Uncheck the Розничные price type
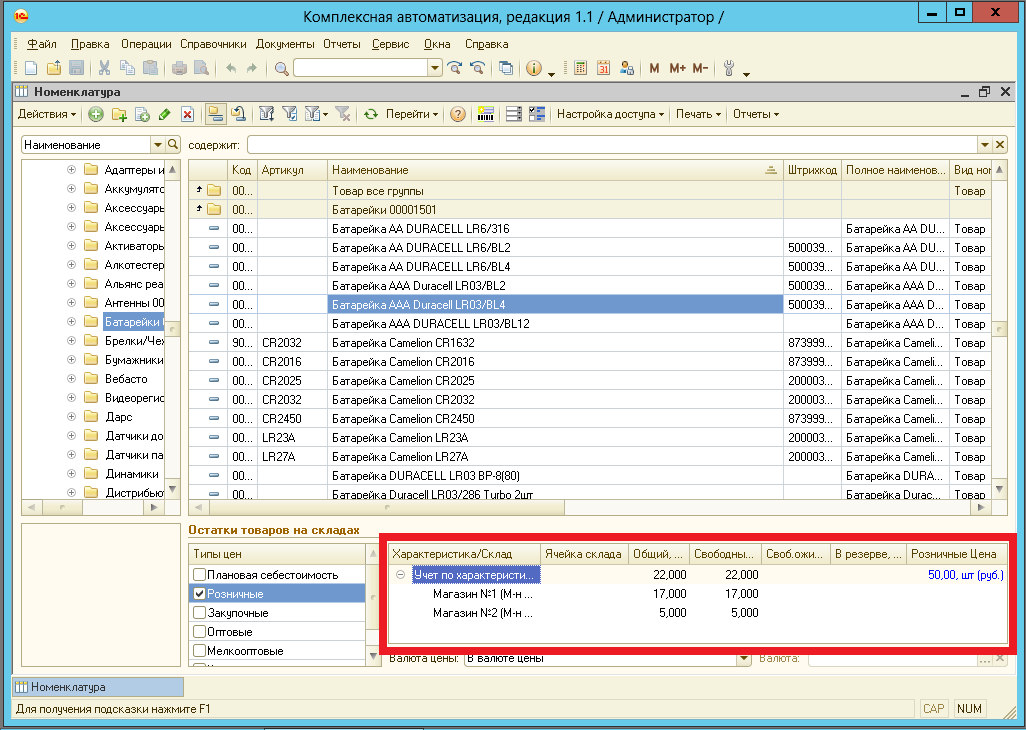This screenshot has width=1026, height=730. 200,594
